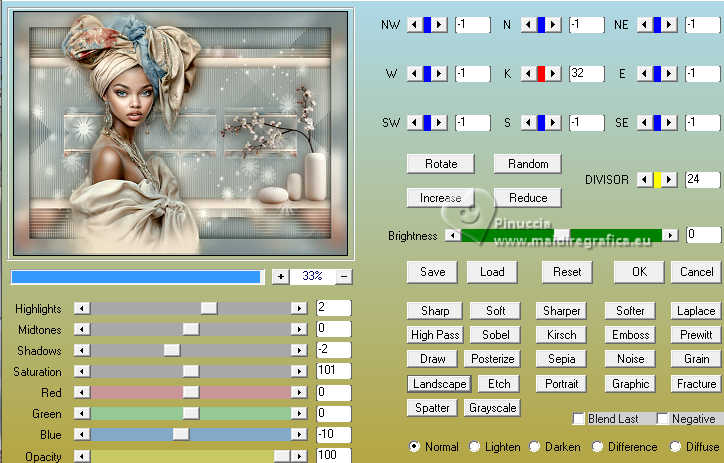The height and width of the screenshot is (463, 724).
Task: Apply the Emboss preset
Action: tap(630, 335)
